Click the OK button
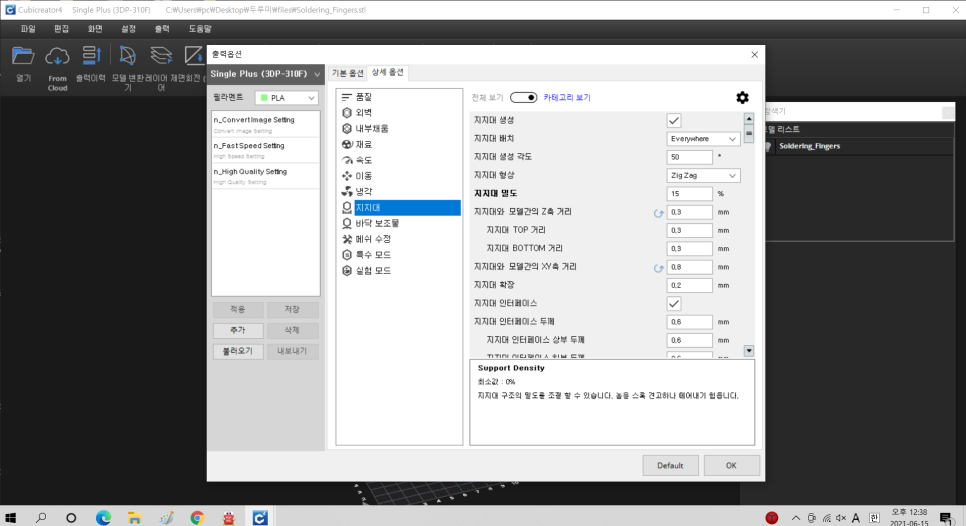The width and height of the screenshot is (966, 526). click(x=731, y=466)
